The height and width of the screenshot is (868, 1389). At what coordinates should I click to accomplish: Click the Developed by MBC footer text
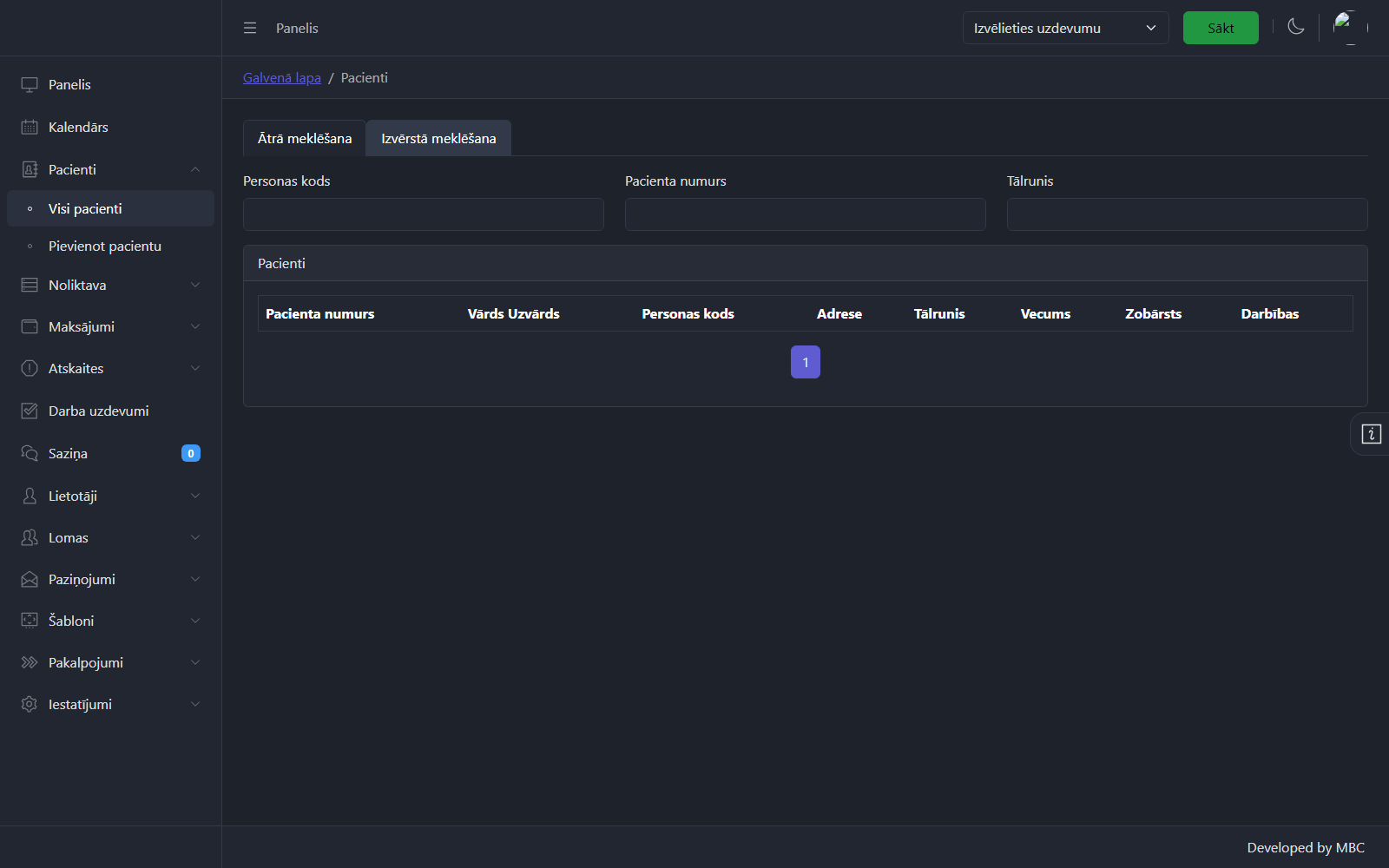(1306, 847)
